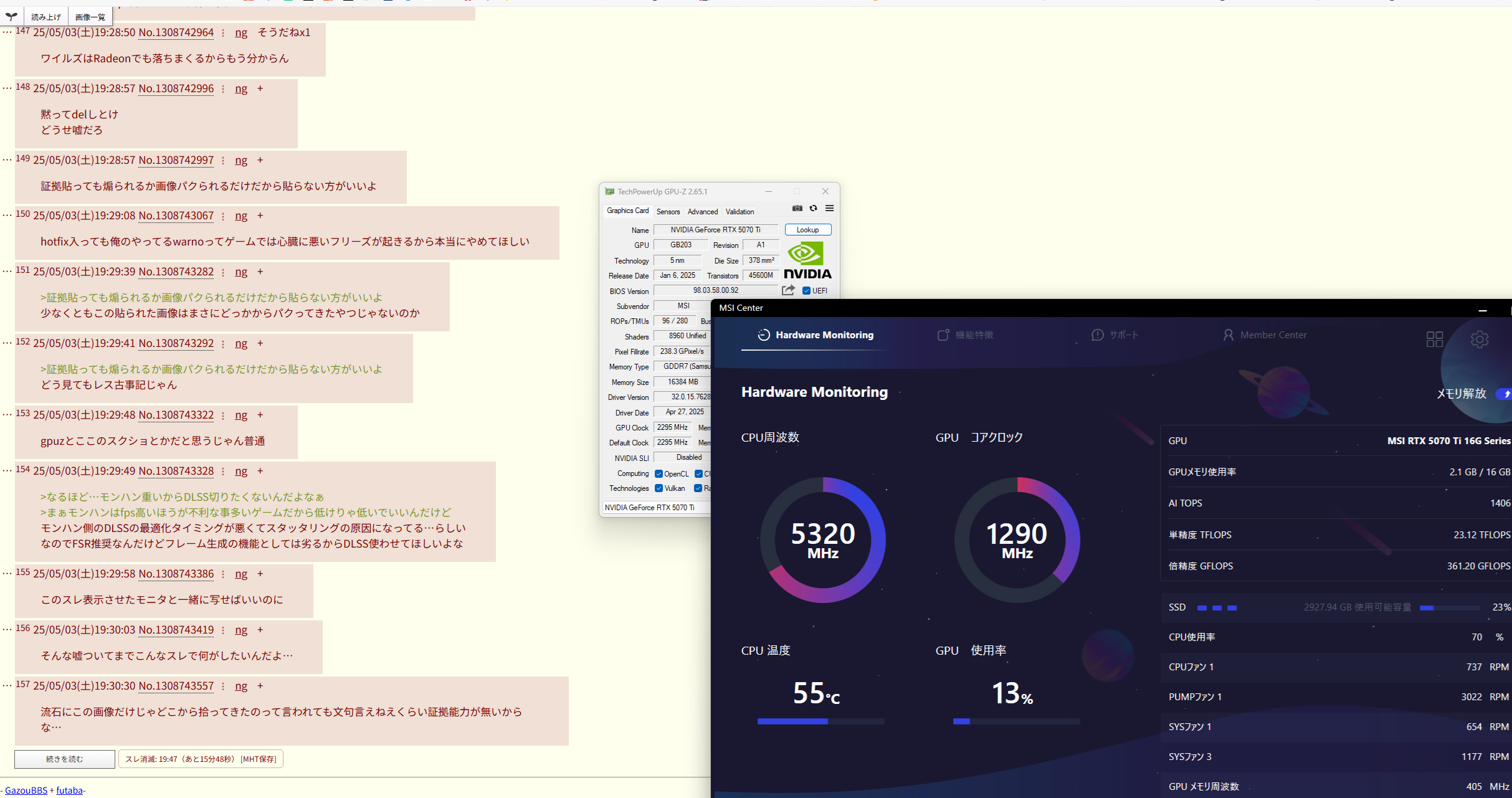Click the CPU temperature progress bar
Screen dimensions: 1512x798
[820, 721]
